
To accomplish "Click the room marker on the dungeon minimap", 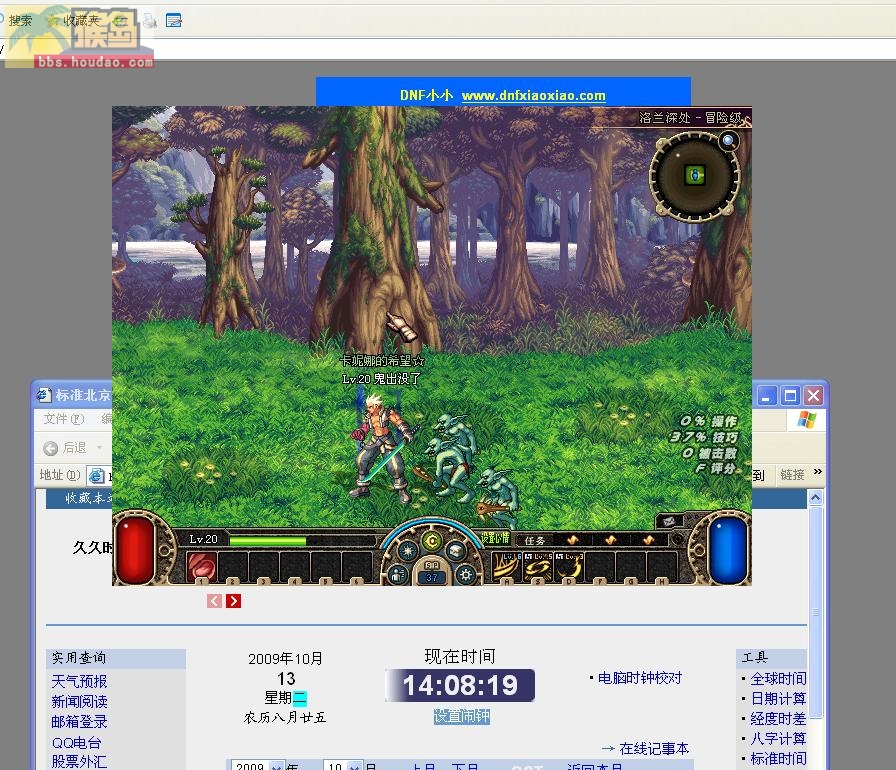I will click(x=695, y=175).
